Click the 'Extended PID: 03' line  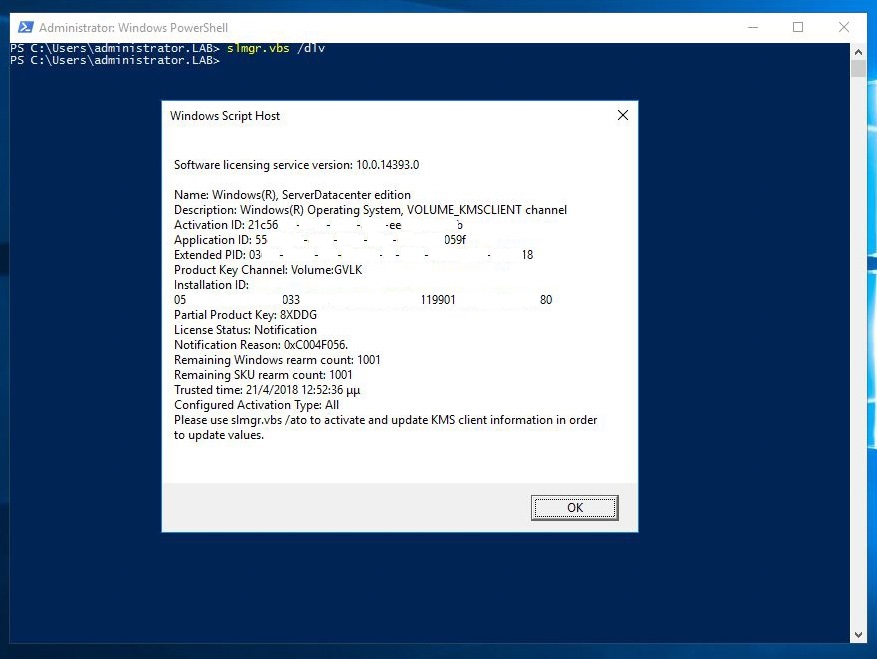click(353, 255)
